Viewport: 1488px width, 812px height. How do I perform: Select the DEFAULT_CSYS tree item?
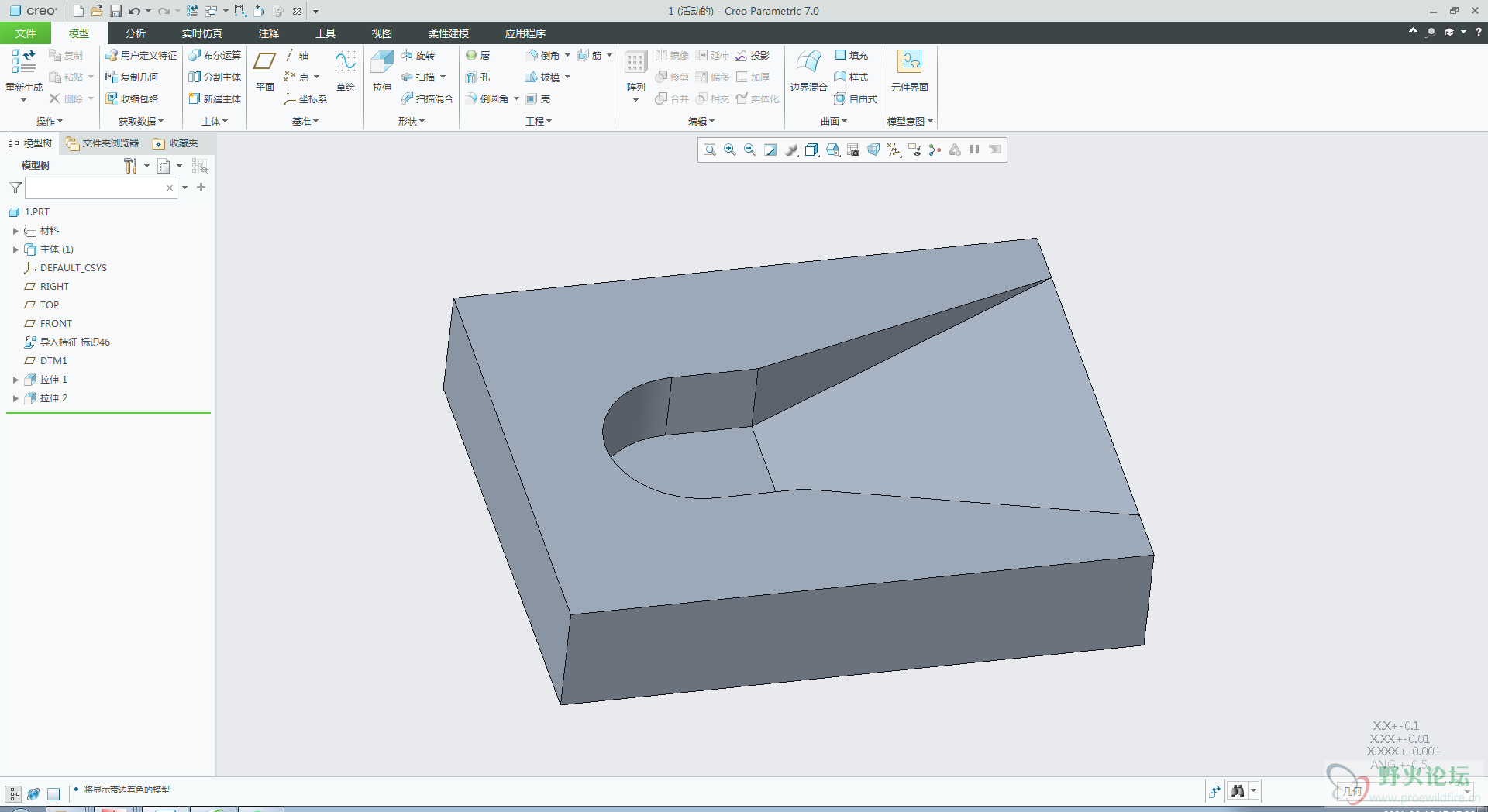pyautogui.click(x=65, y=268)
